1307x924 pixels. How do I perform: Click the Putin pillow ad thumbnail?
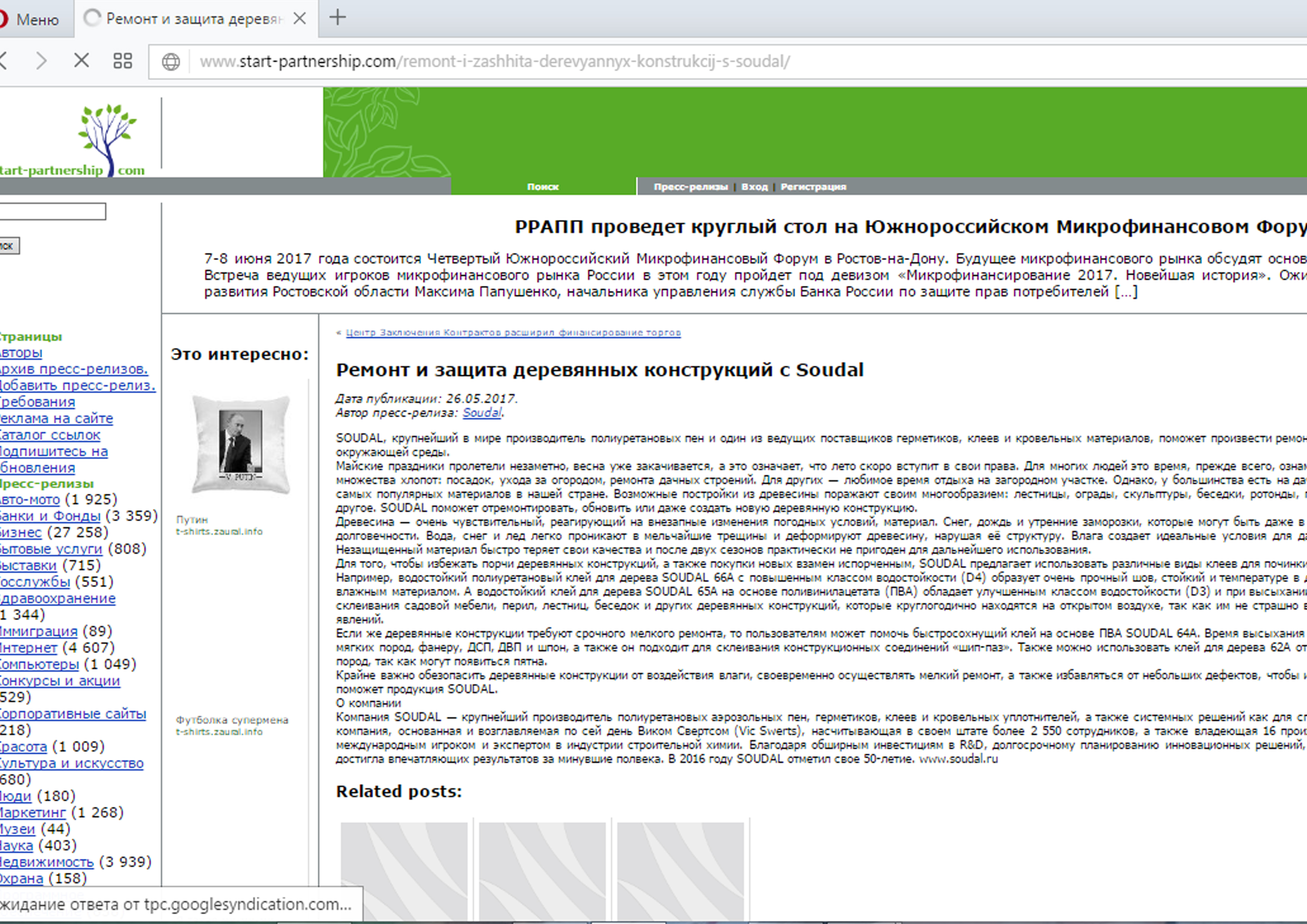241,444
